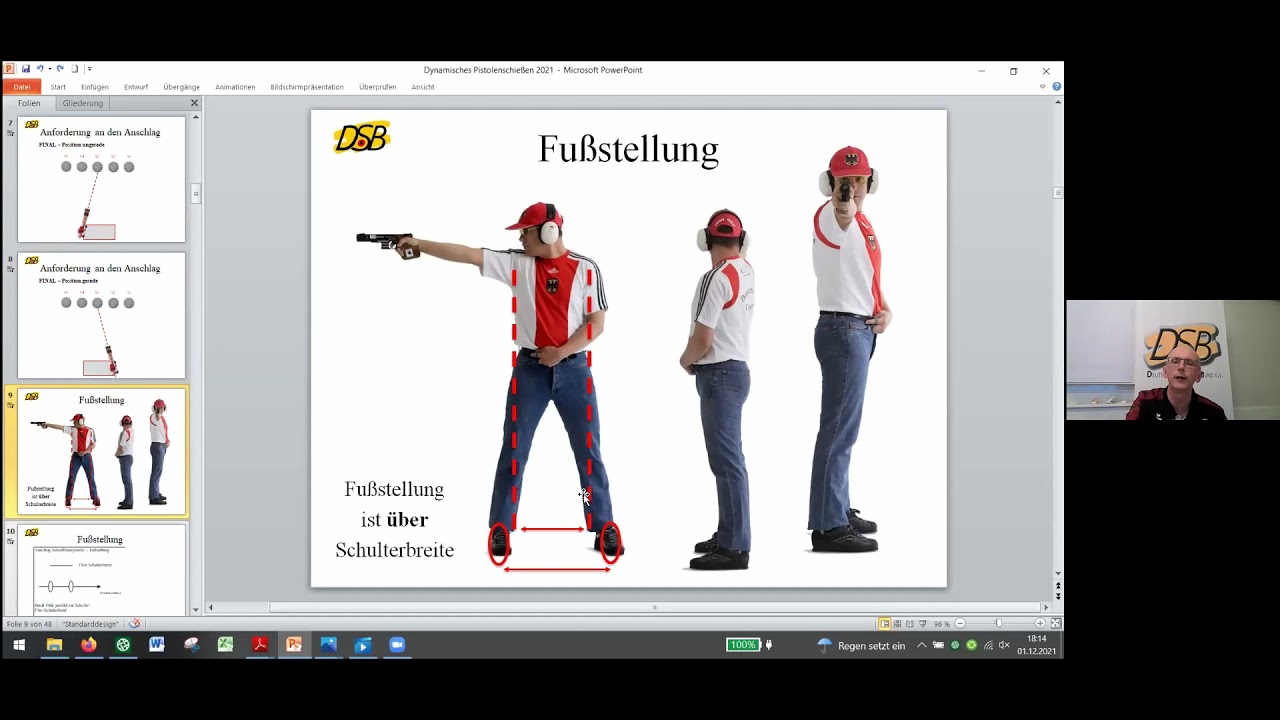Click the zoom out minus button
Screen dimensions: 1280x720
pyautogui.click(x=960, y=624)
